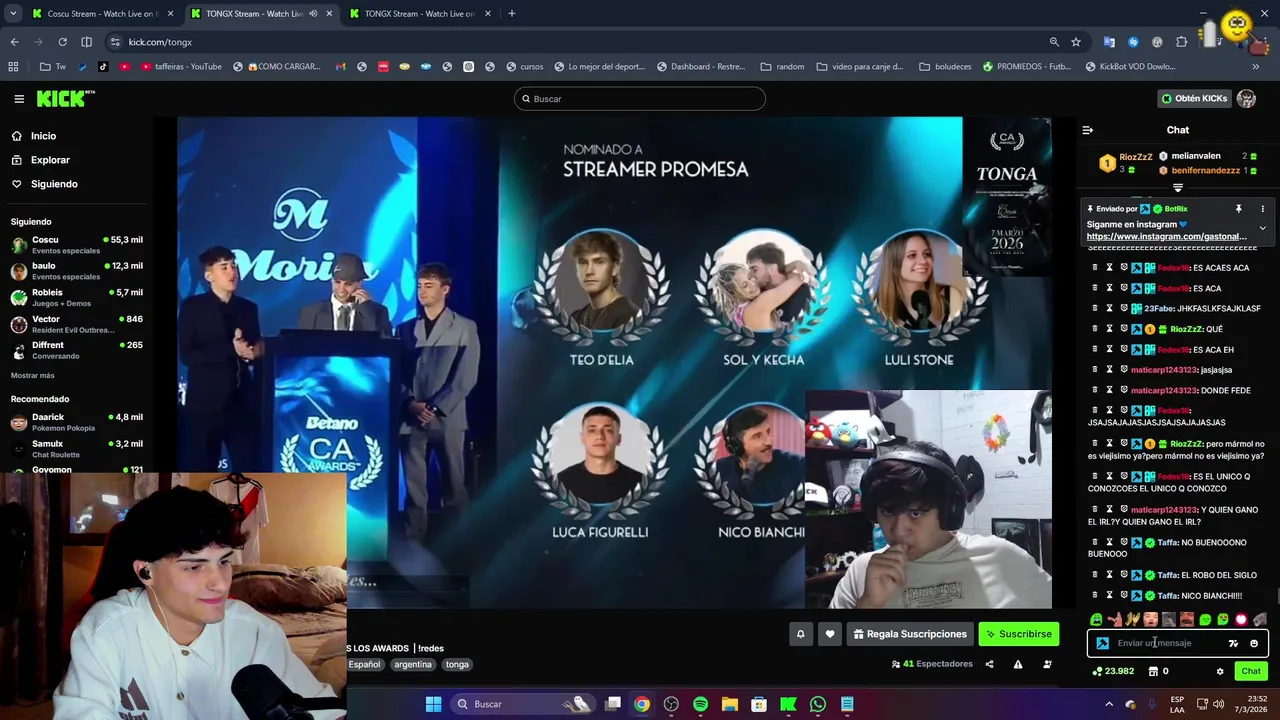Click the Windows Start button

pyautogui.click(x=433, y=704)
